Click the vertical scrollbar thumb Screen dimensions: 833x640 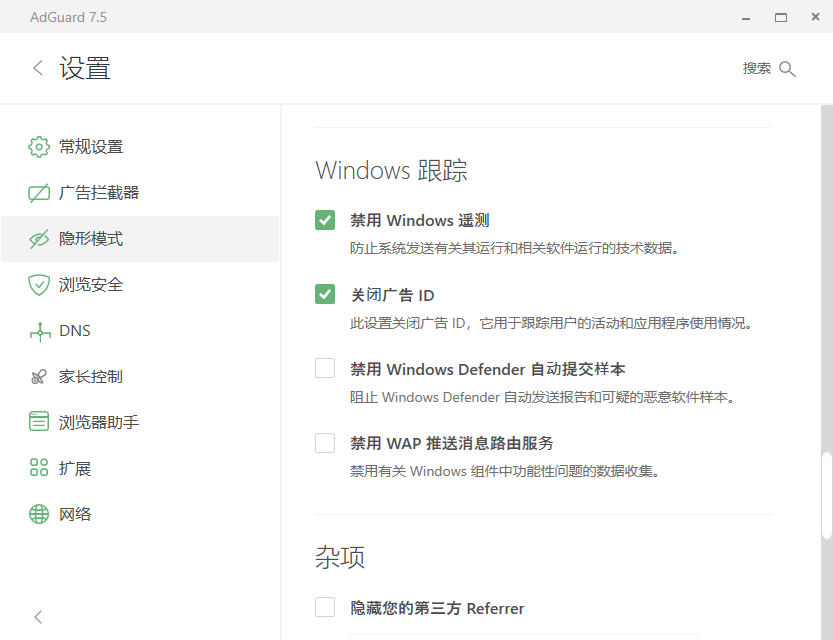(x=827, y=495)
